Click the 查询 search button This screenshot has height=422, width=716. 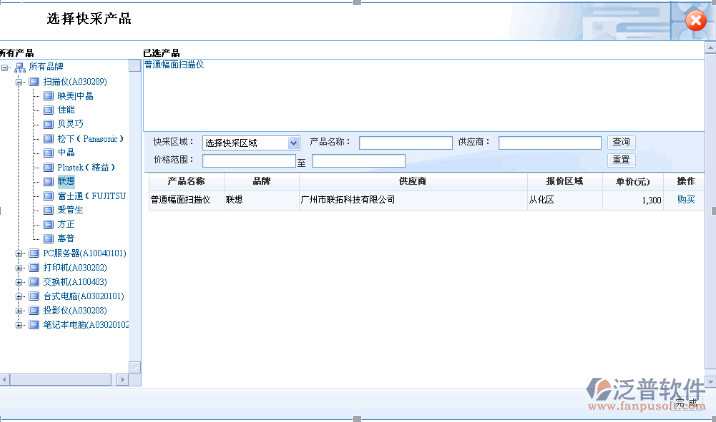click(x=621, y=143)
